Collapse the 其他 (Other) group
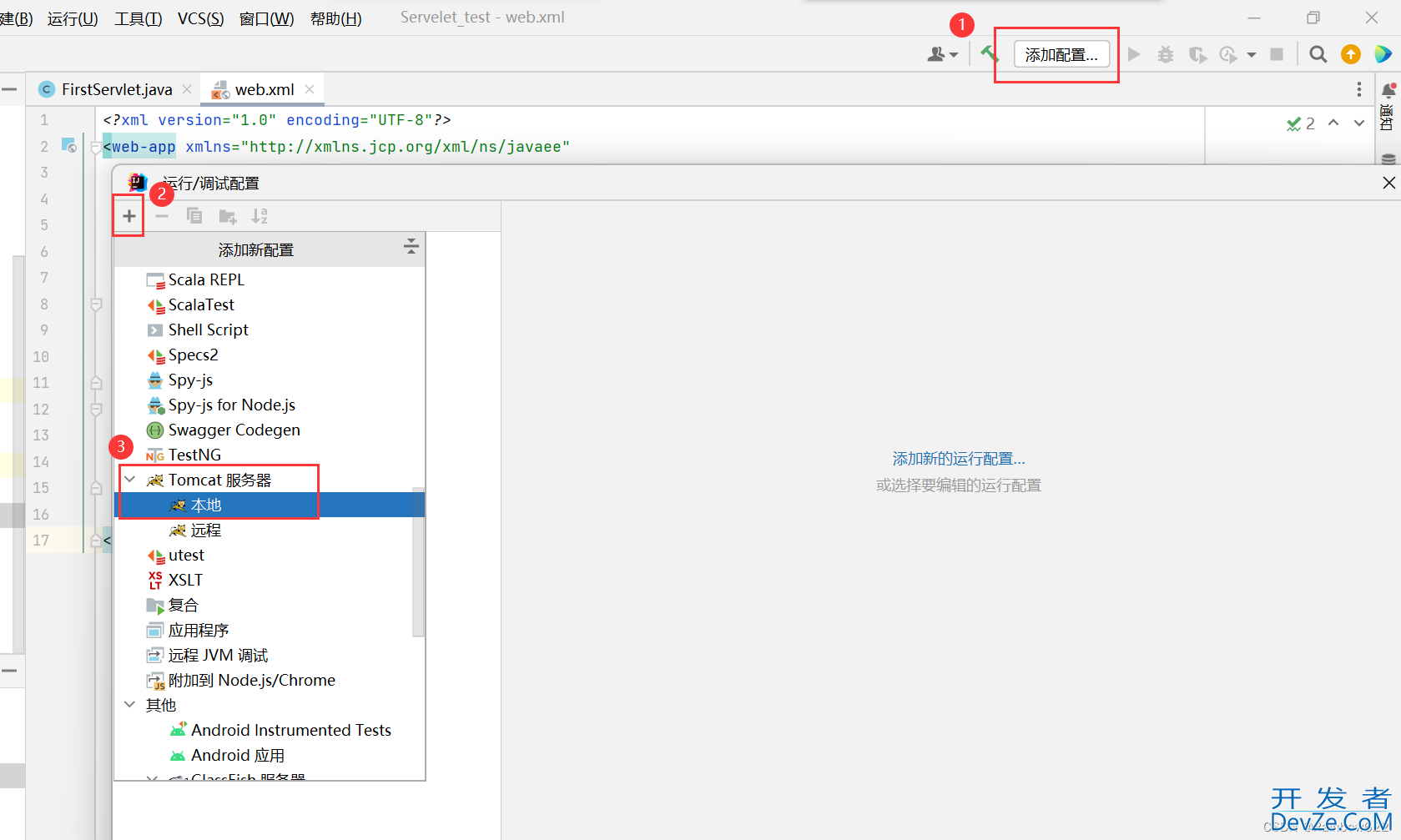 [x=130, y=705]
